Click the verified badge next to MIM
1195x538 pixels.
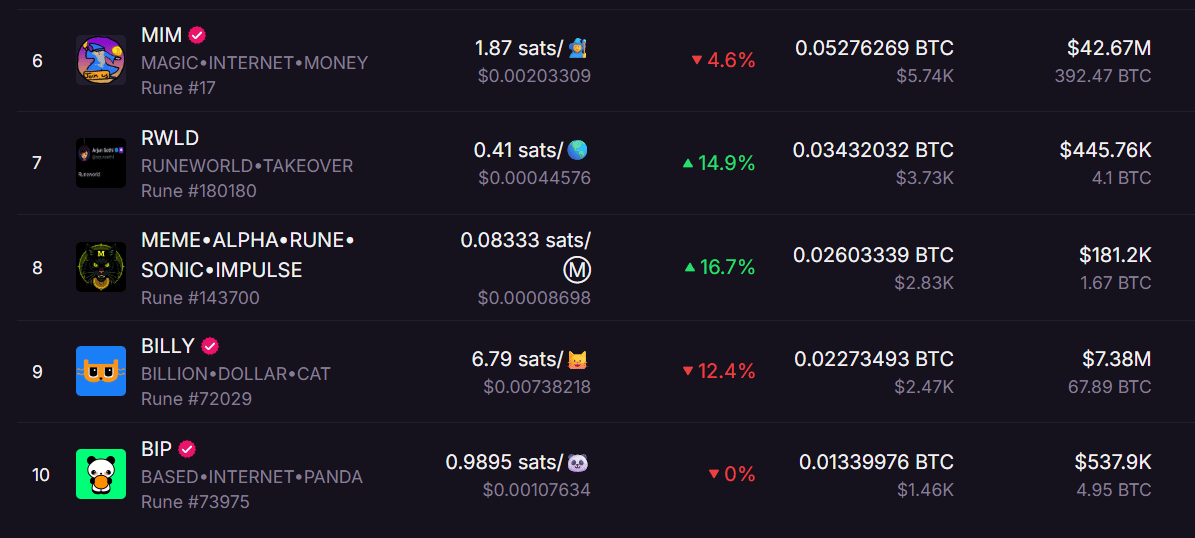[197, 35]
